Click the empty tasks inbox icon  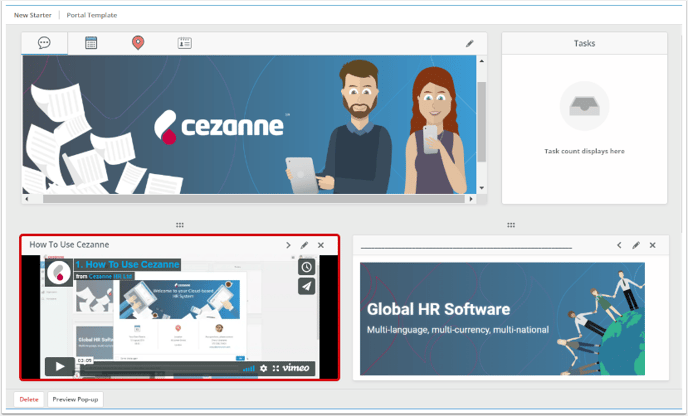tap(584, 106)
